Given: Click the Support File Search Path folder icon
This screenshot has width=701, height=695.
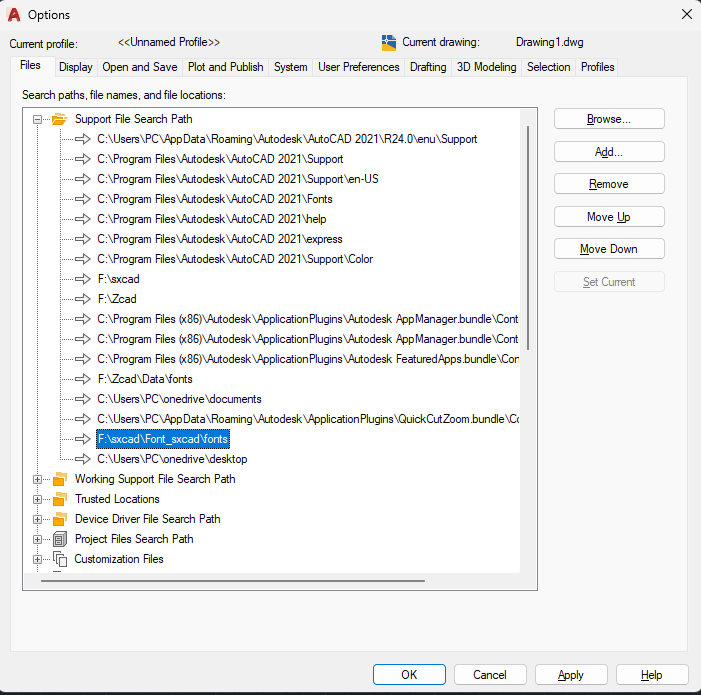Looking at the screenshot, I should (59, 119).
